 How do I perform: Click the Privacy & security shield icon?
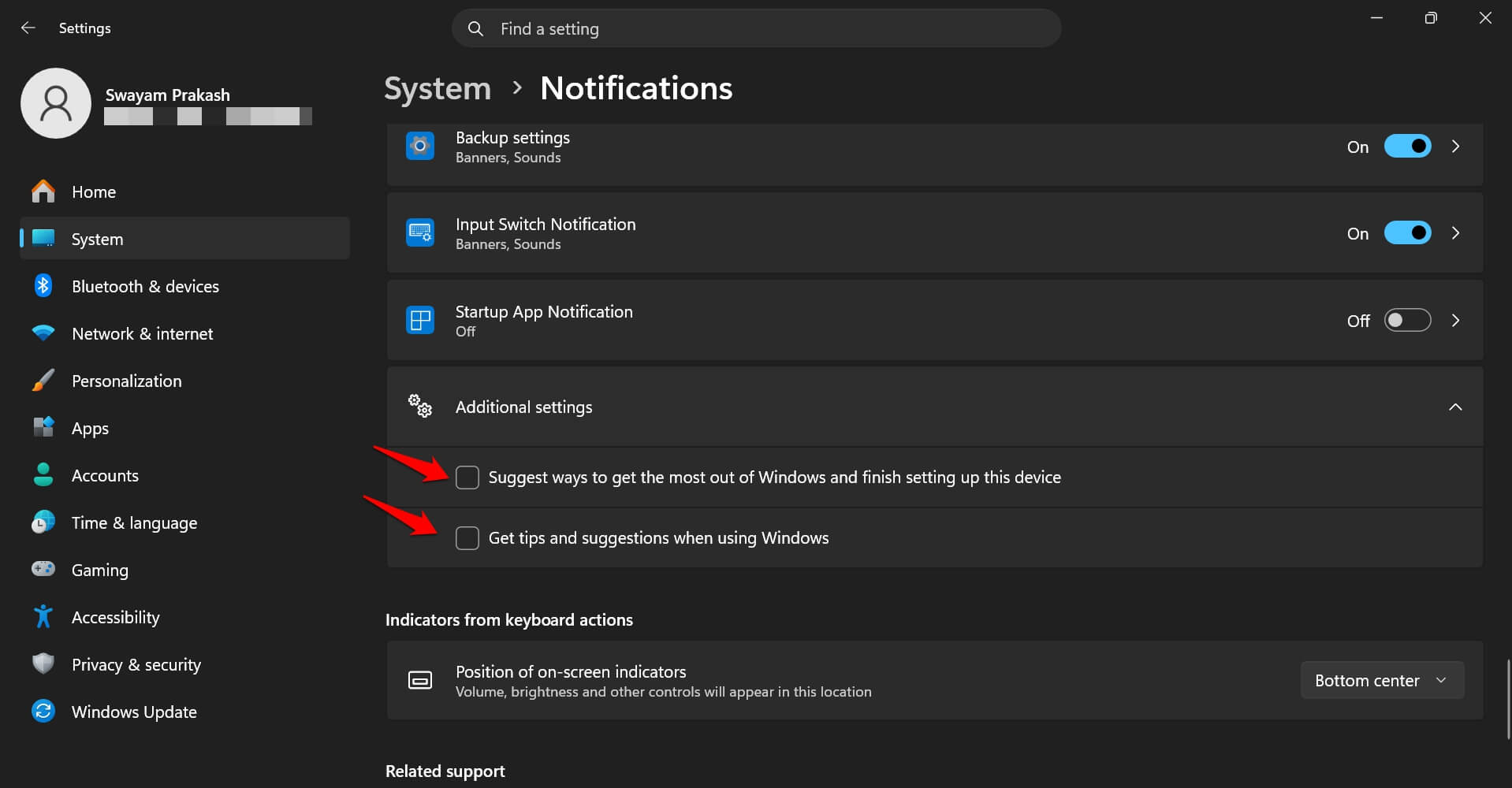point(43,663)
